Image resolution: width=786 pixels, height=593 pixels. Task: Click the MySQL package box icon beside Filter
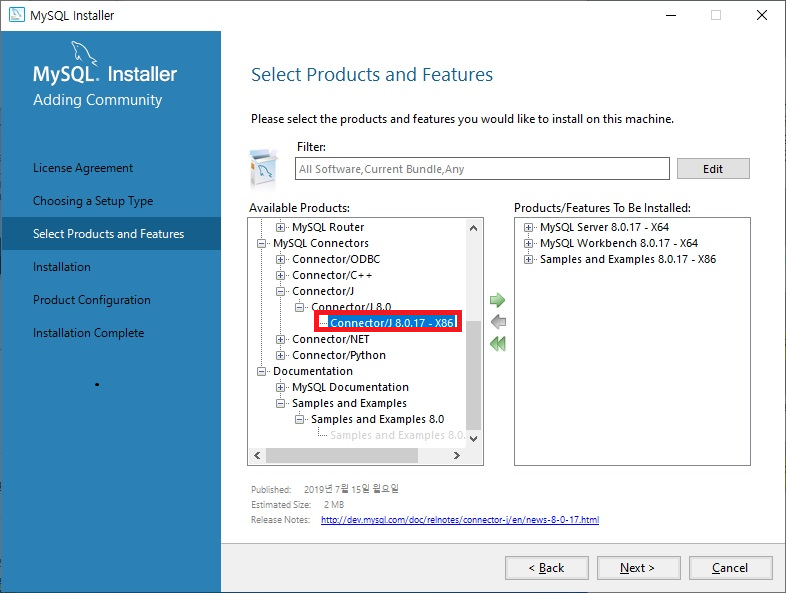tap(263, 168)
